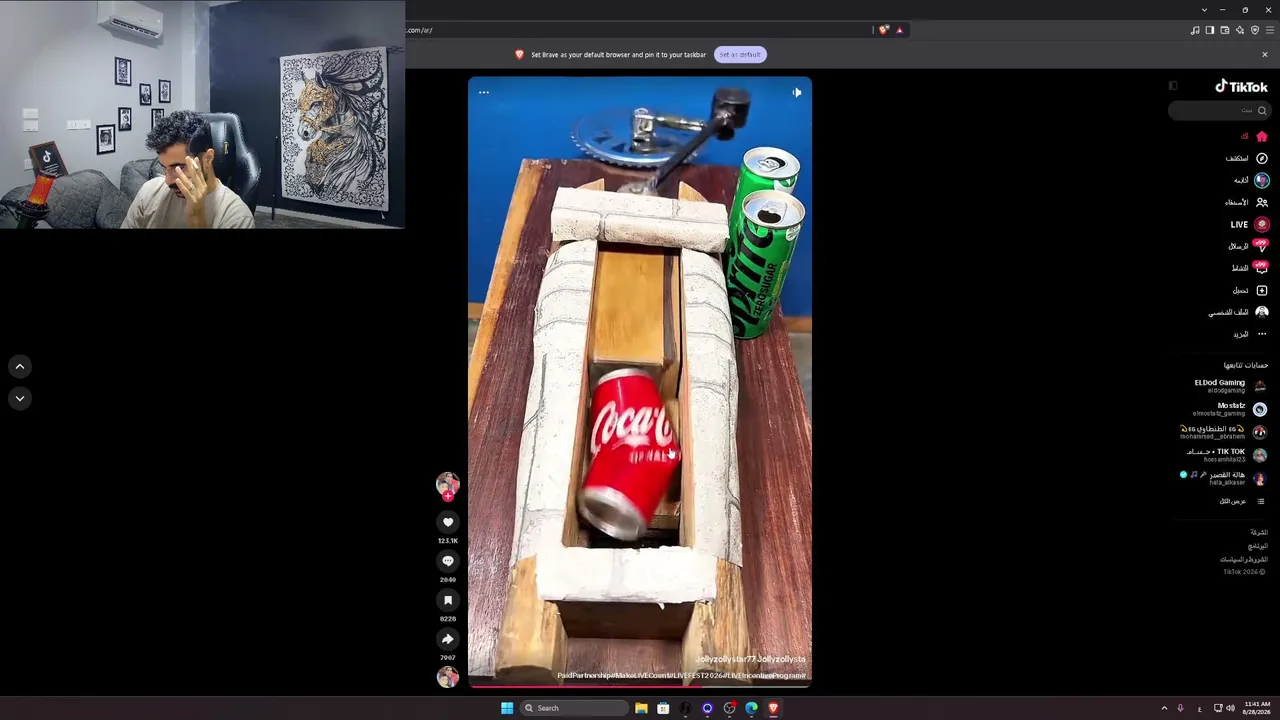
Task: Click the Set as default button
Action: 740,54
